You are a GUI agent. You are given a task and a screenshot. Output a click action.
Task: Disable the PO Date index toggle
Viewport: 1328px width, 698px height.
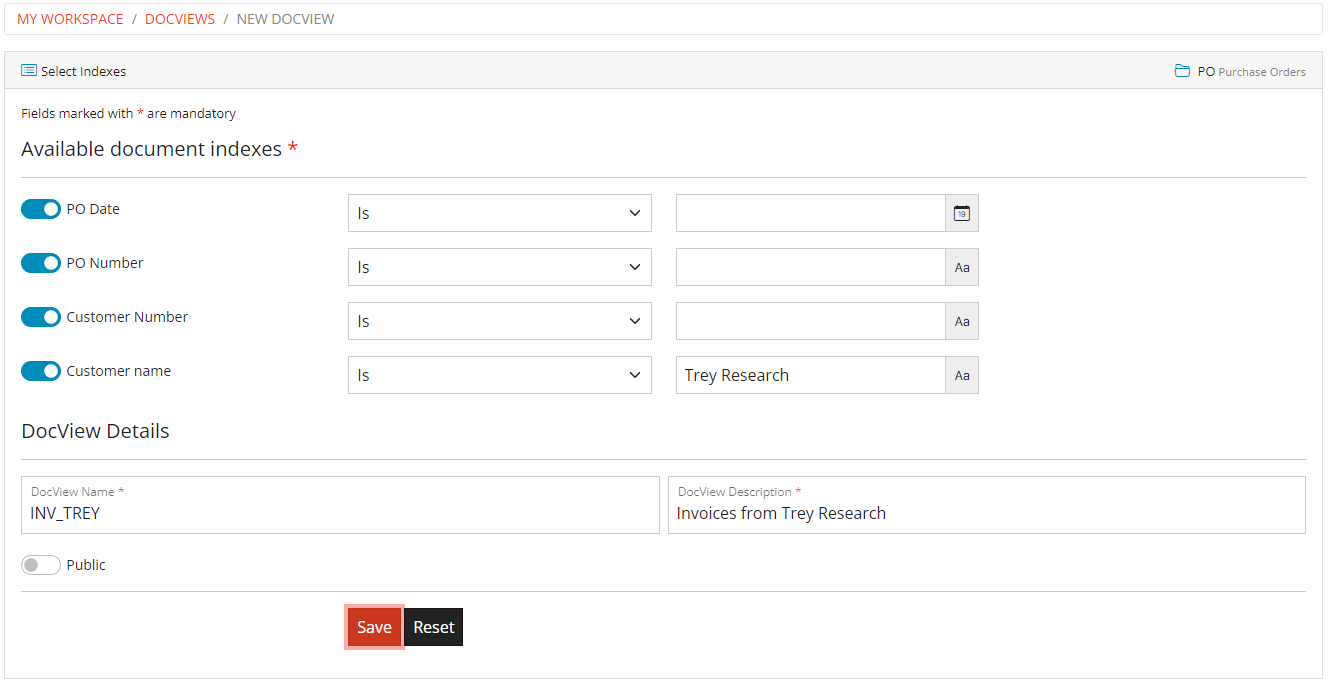(41, 209)
